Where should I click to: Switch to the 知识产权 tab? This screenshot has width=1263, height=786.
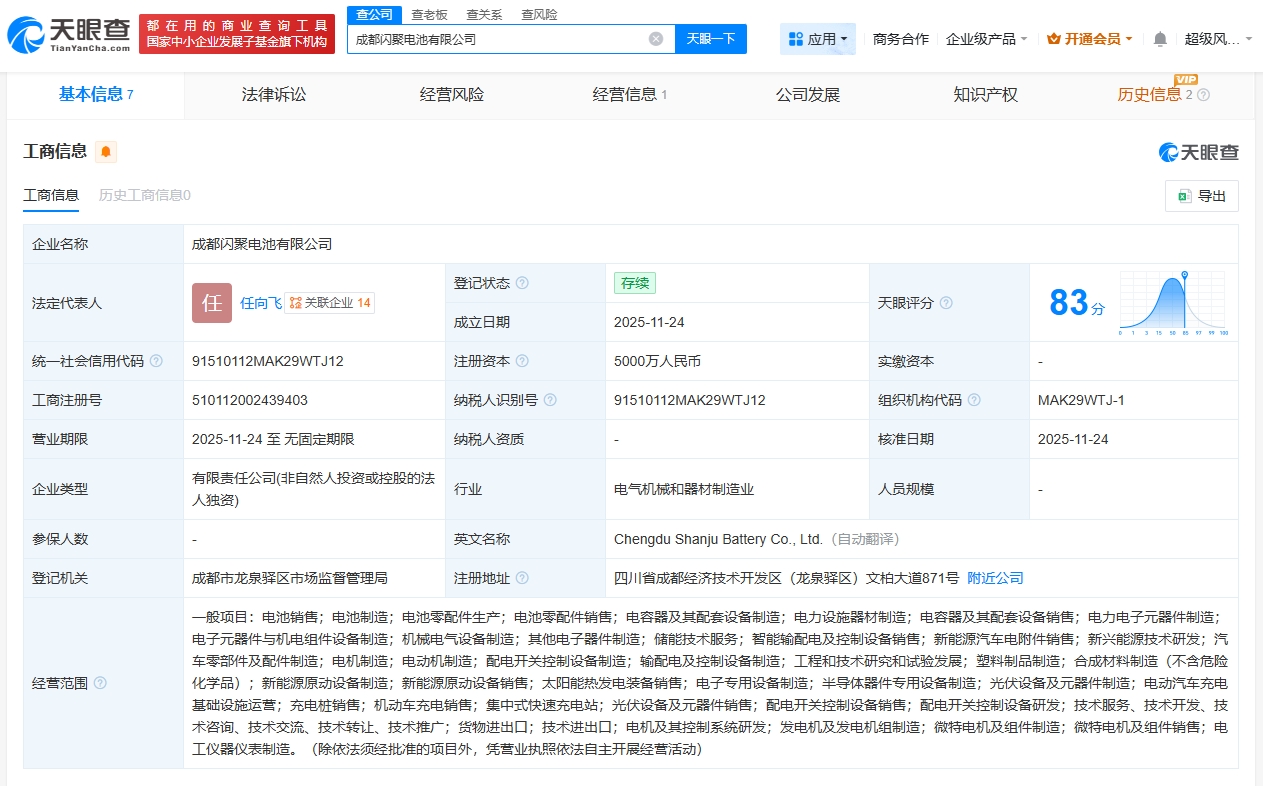[x=985, y=95]
